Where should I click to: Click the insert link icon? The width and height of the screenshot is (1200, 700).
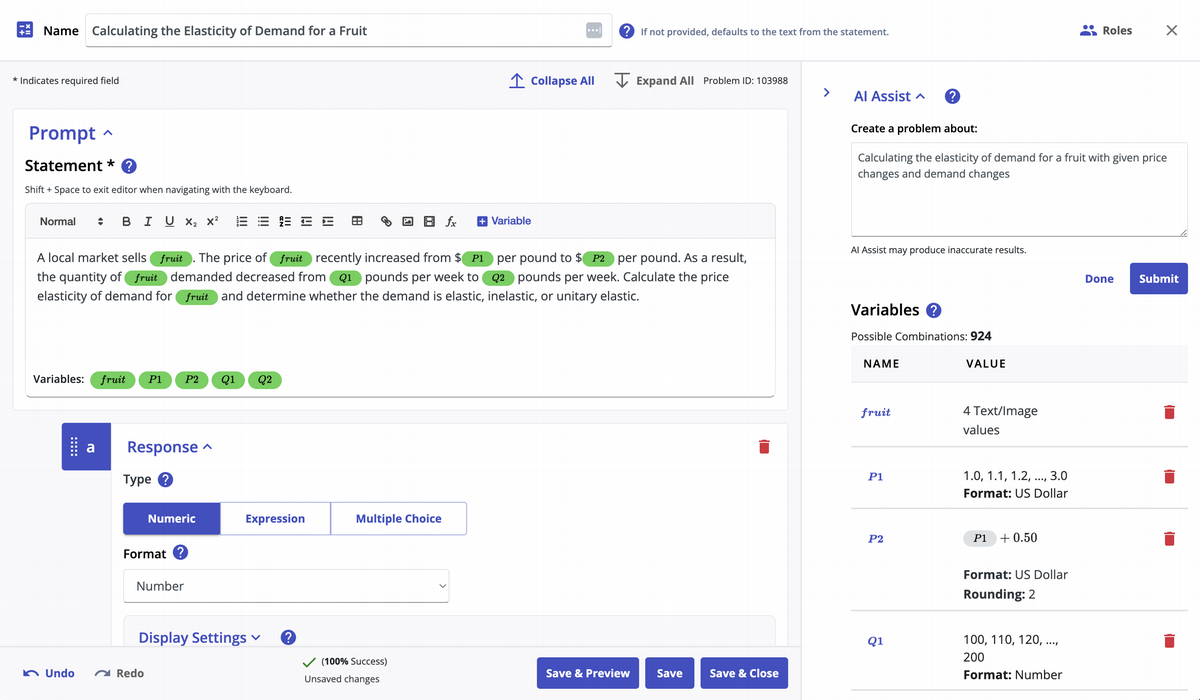[x=386, y=221]
